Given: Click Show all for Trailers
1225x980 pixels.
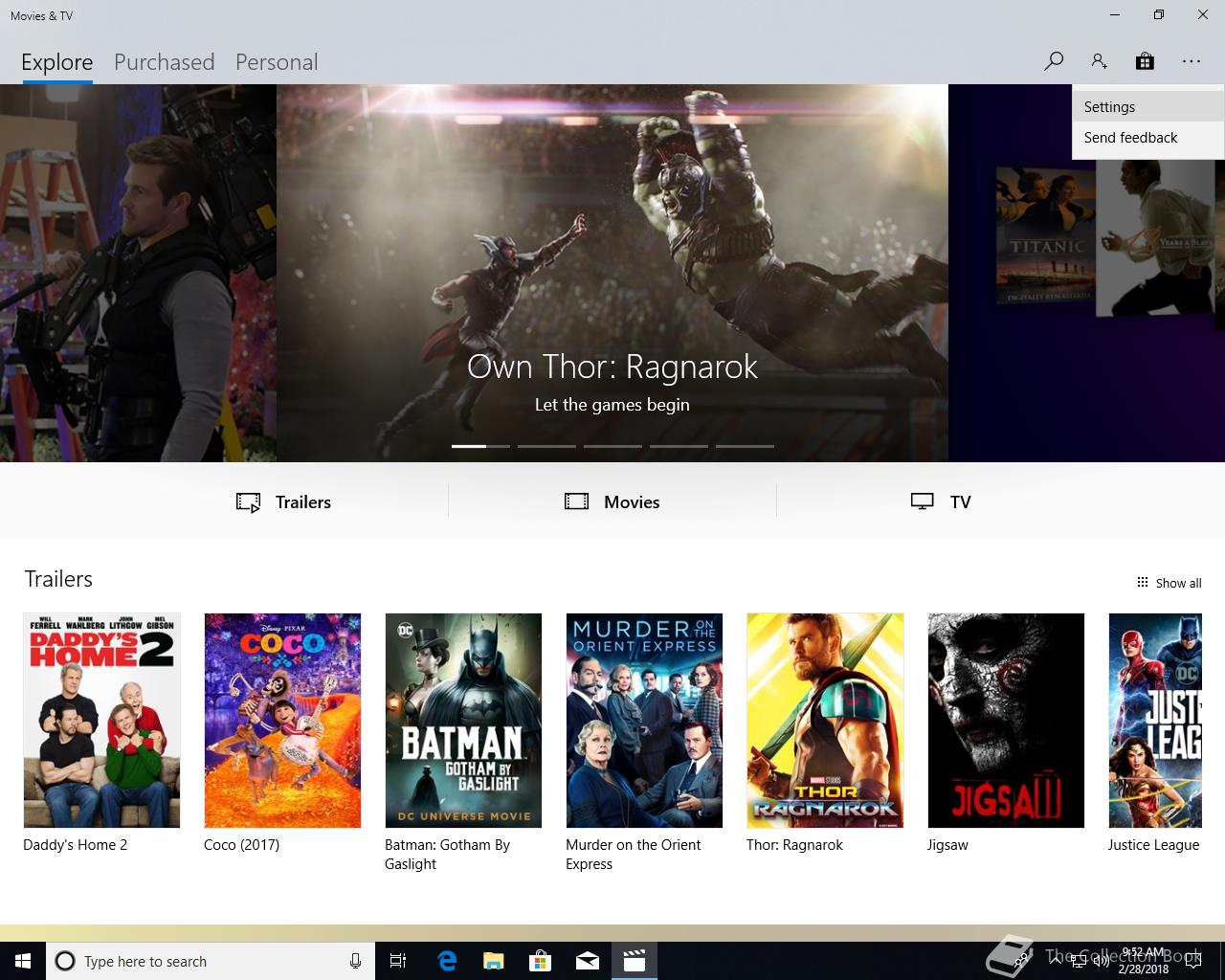Looking at the screenshot, I should click(x=1169, y=583).
